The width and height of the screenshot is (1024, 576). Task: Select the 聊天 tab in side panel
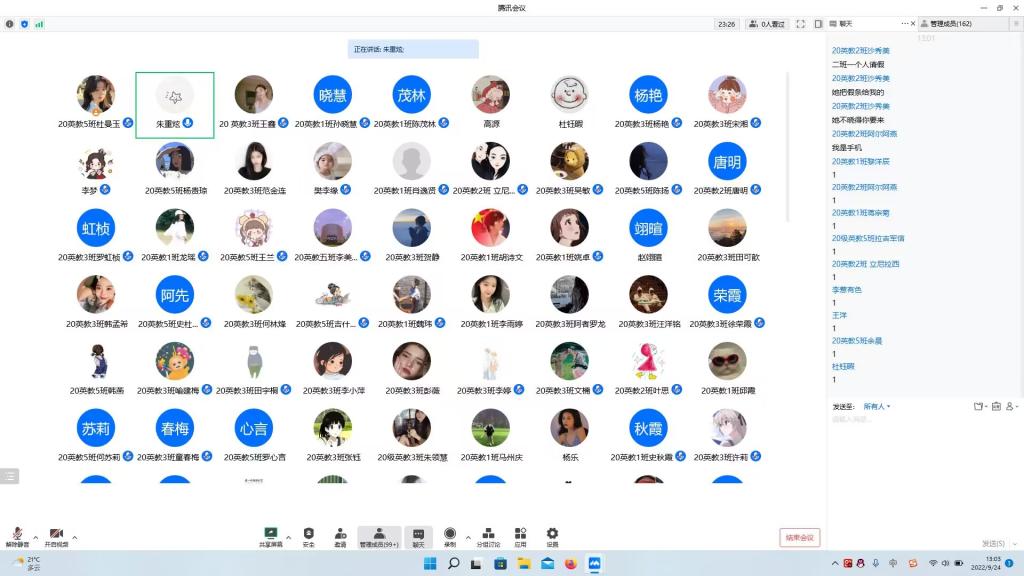[x=846, y=23]
